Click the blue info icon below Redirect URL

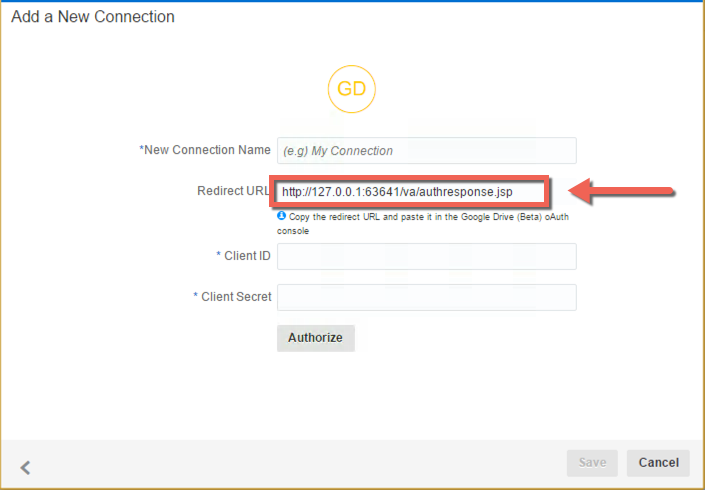tap(282, 215)
